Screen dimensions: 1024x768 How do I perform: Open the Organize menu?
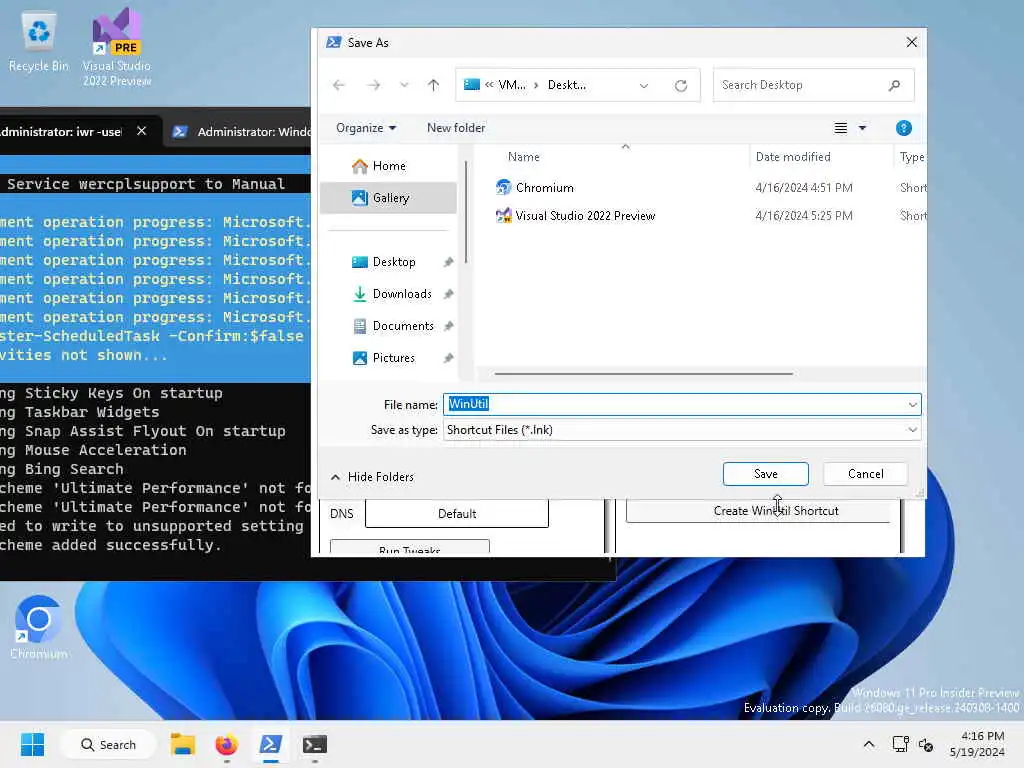tap(365, 128)
